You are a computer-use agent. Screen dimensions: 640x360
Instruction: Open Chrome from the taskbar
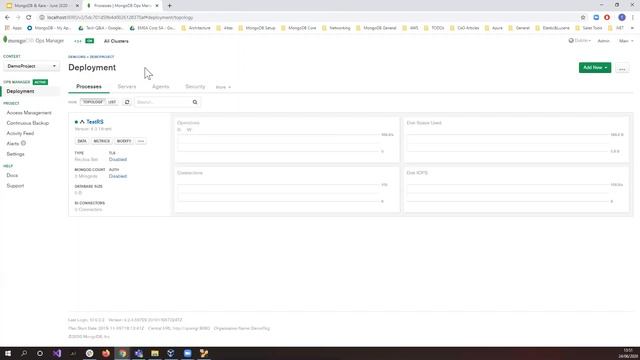[x=122, y=353]
